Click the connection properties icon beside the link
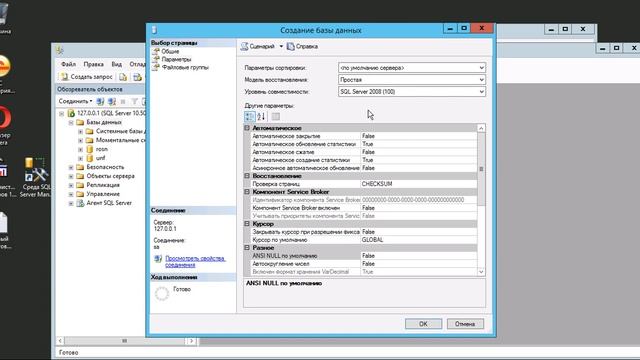The image size is (640, 360). click(158, 259)
